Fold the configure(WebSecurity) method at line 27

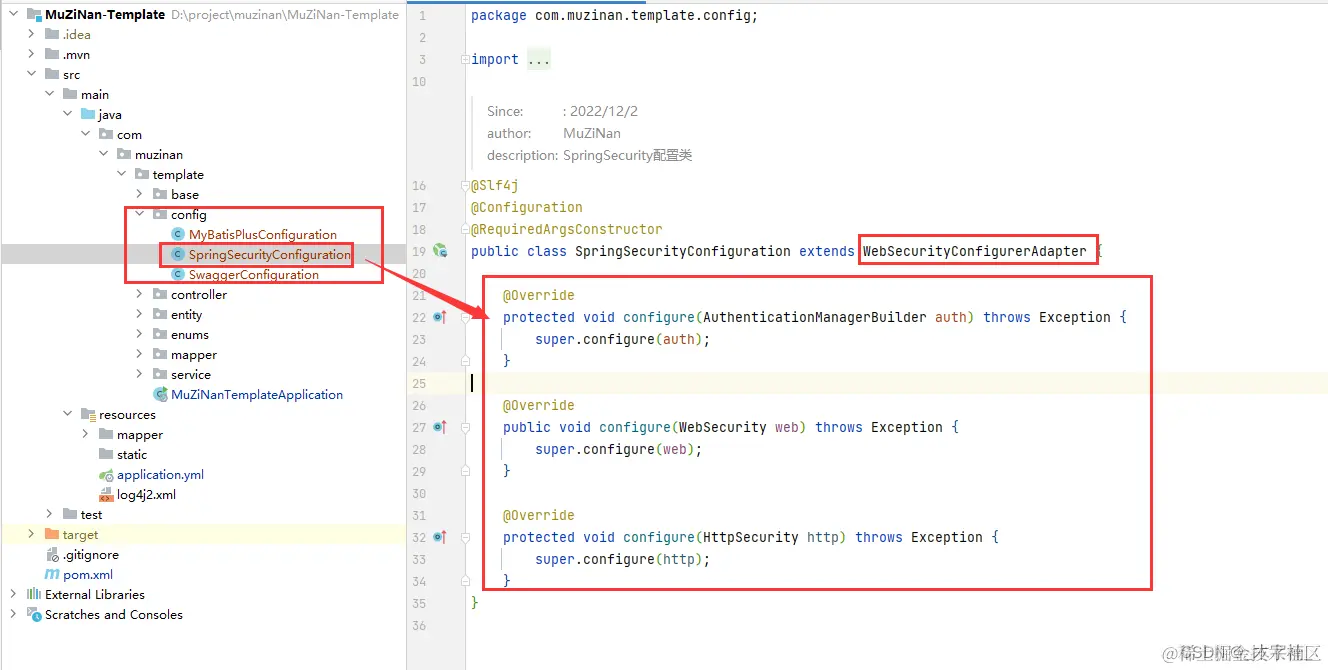pos(465,427)
